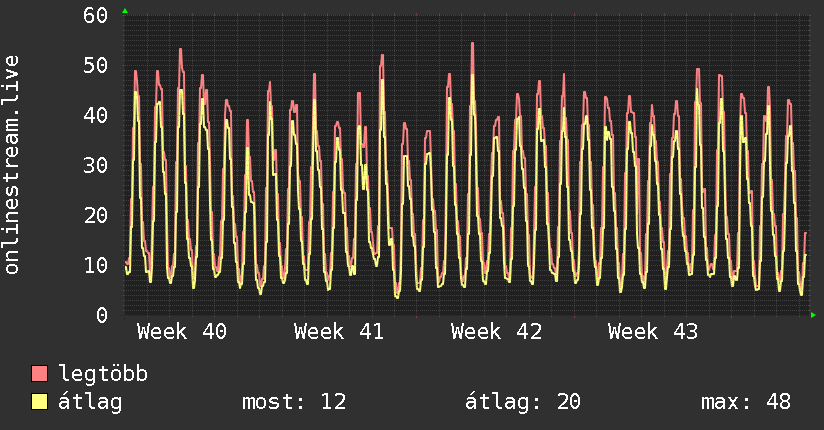The height and width of the screenshot is (430, 824).
Task: Click the green arrow ending x-axis
Action: pyautogui.click(x=813, y=315)
